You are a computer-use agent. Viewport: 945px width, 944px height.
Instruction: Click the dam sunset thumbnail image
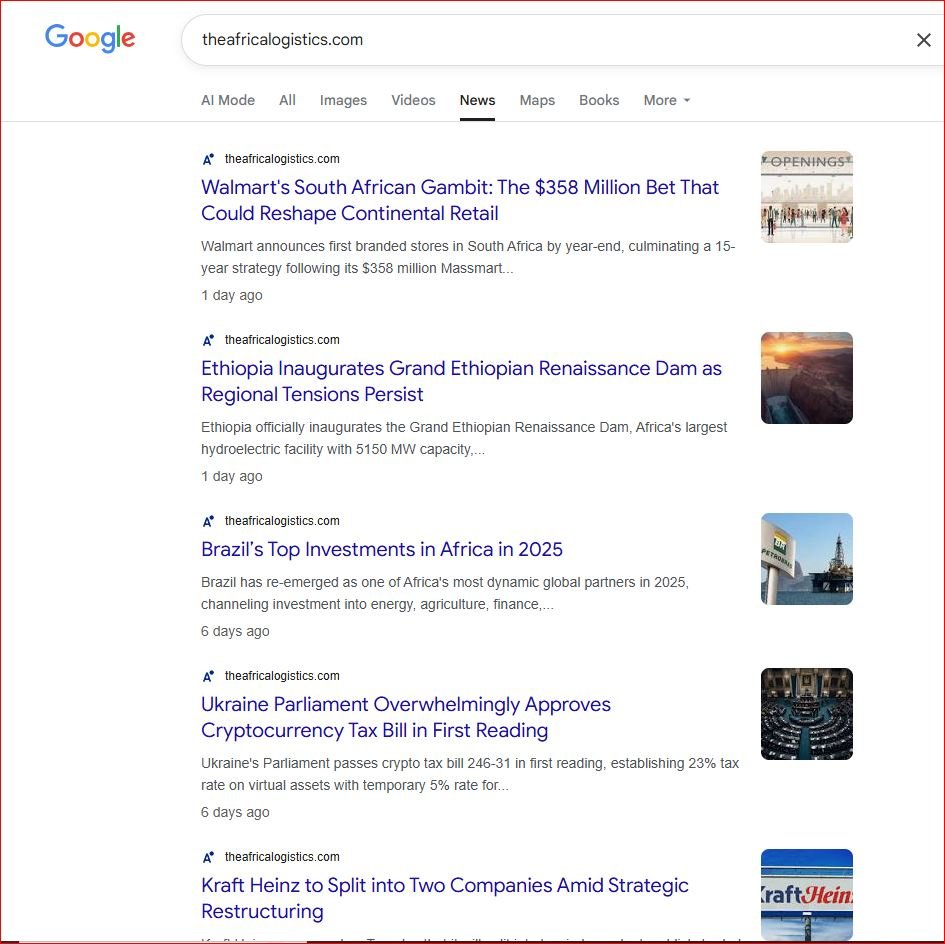[806, 378]
